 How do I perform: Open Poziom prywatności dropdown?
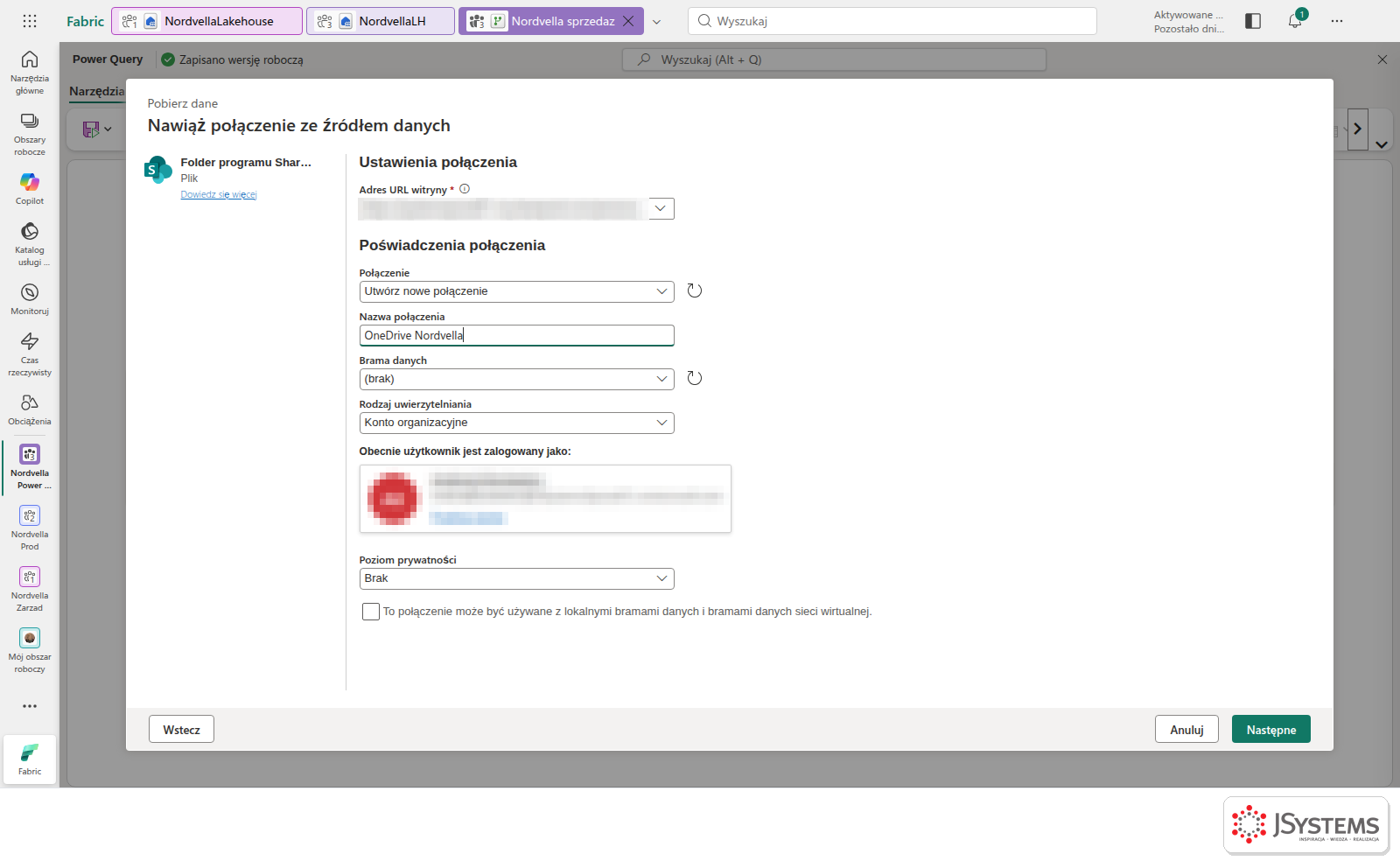point(517,578)
